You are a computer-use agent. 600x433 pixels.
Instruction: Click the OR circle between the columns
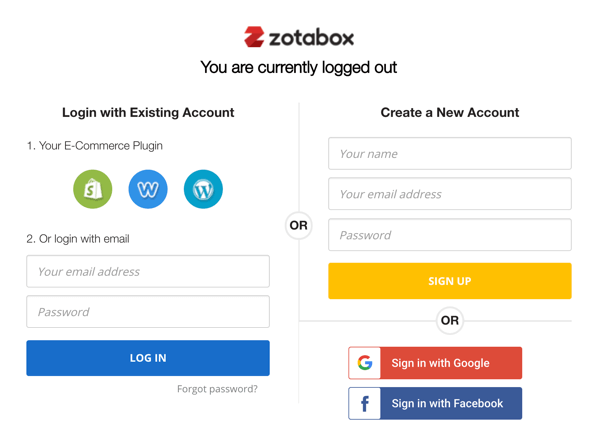(299, 225)
